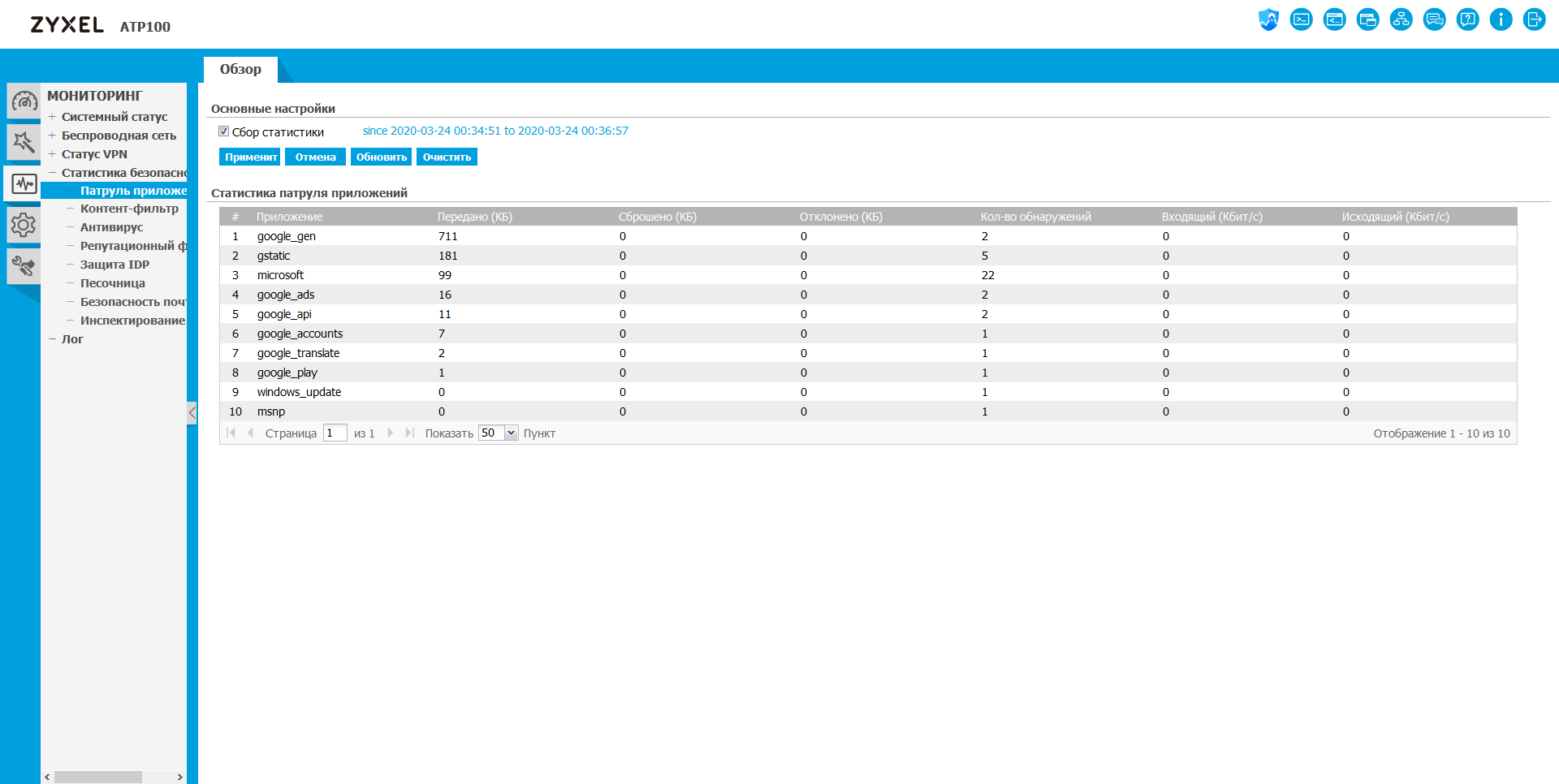Open the Dashboard gauge sidebar icon
The image size is (1559, 784).
(24, 101)
